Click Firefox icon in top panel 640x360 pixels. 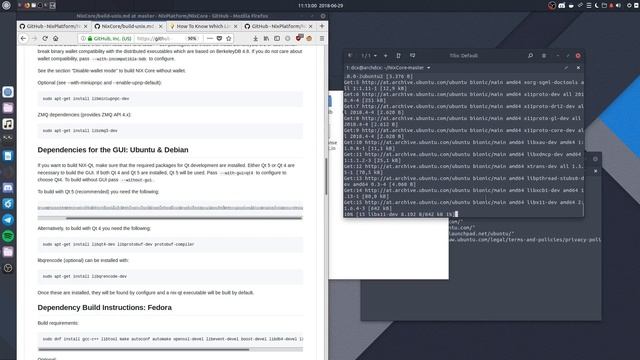(x=27, y=5)
